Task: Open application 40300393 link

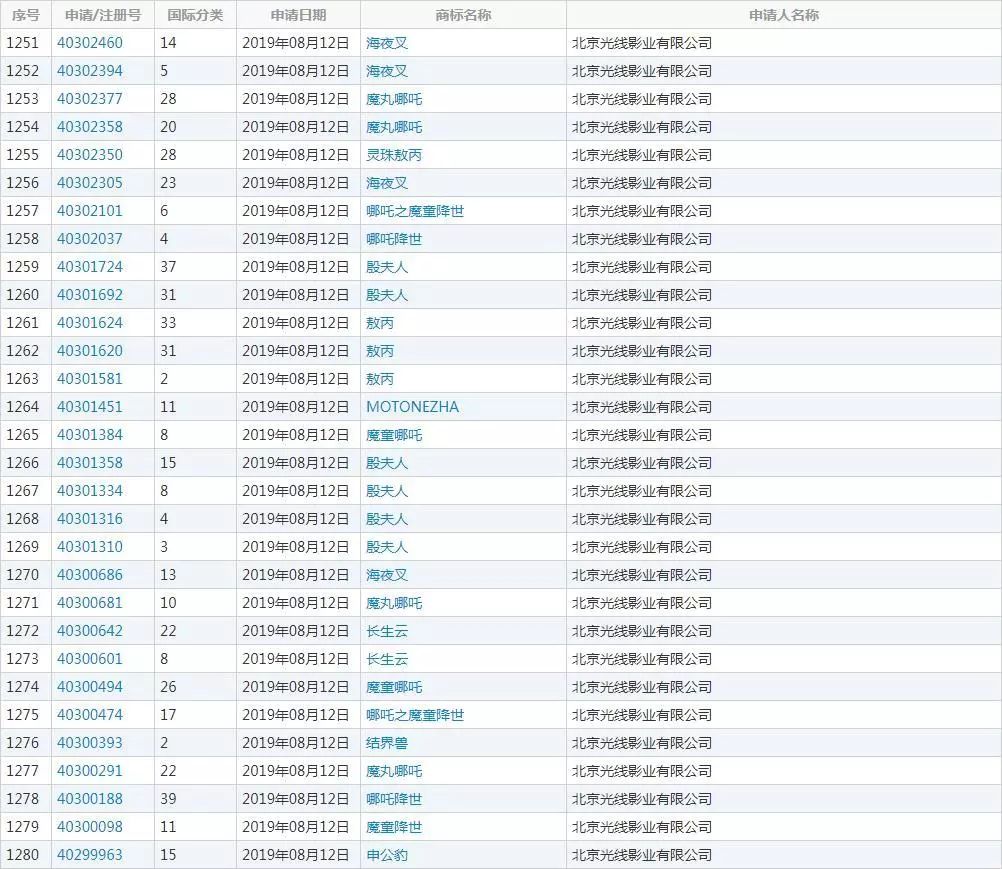Action: (89, 742)
